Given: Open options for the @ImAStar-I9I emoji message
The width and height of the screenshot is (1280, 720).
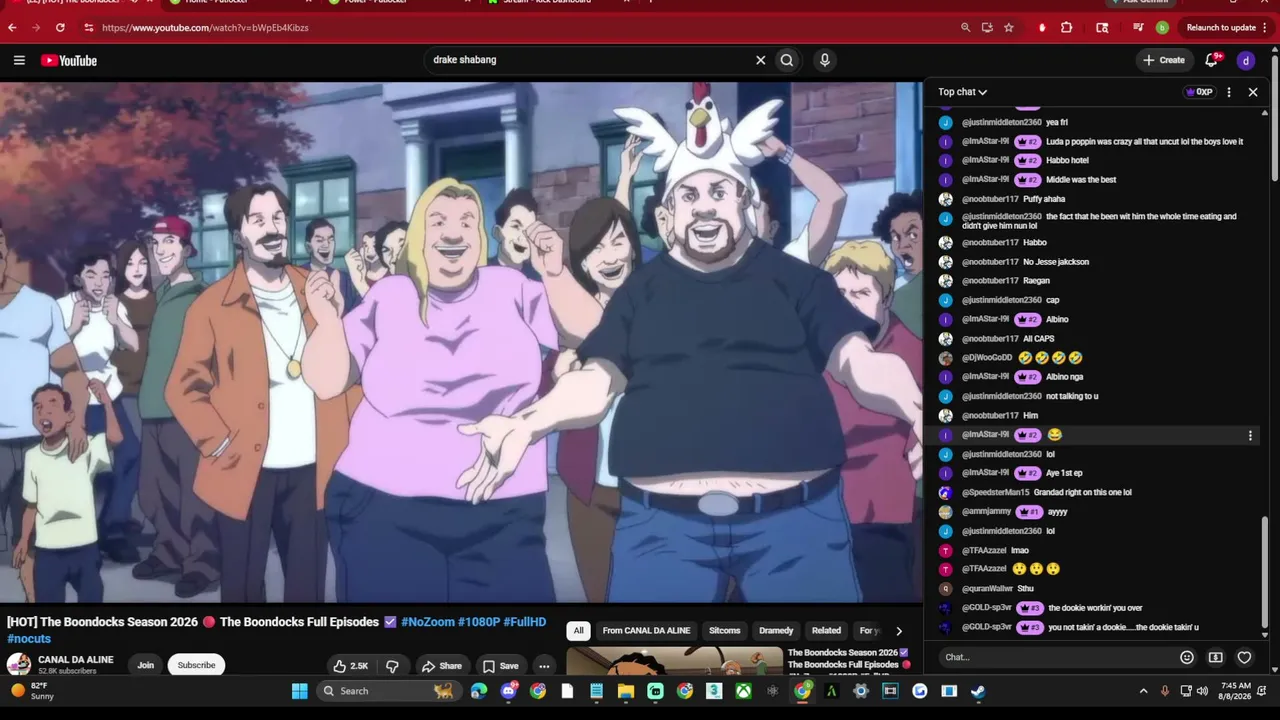Looking at the screenshot, I should (1250, 436).
